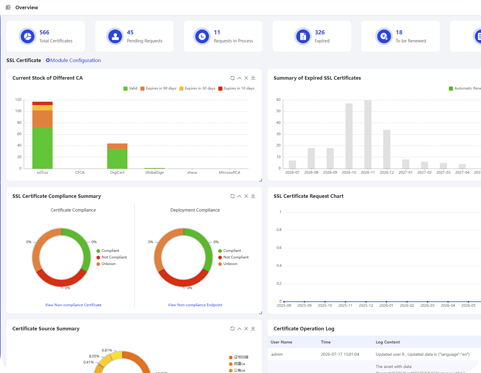Click the To be Renewed icon
Viewport: 481px width, 373px height.
click(384, 36)
